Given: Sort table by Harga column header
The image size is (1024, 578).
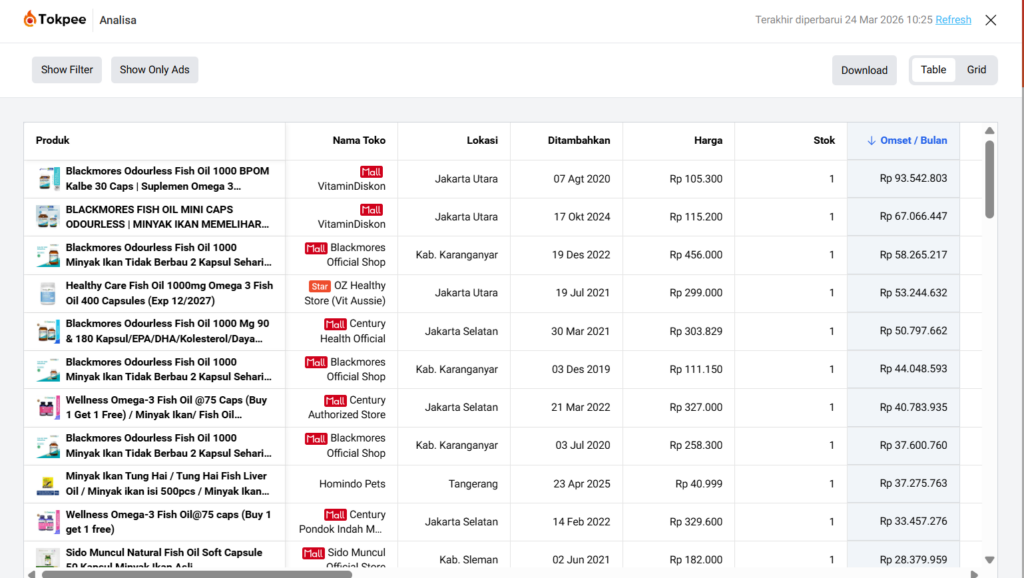Looking at the screenshot, I should pyautogui.click(x=708, y=141).
